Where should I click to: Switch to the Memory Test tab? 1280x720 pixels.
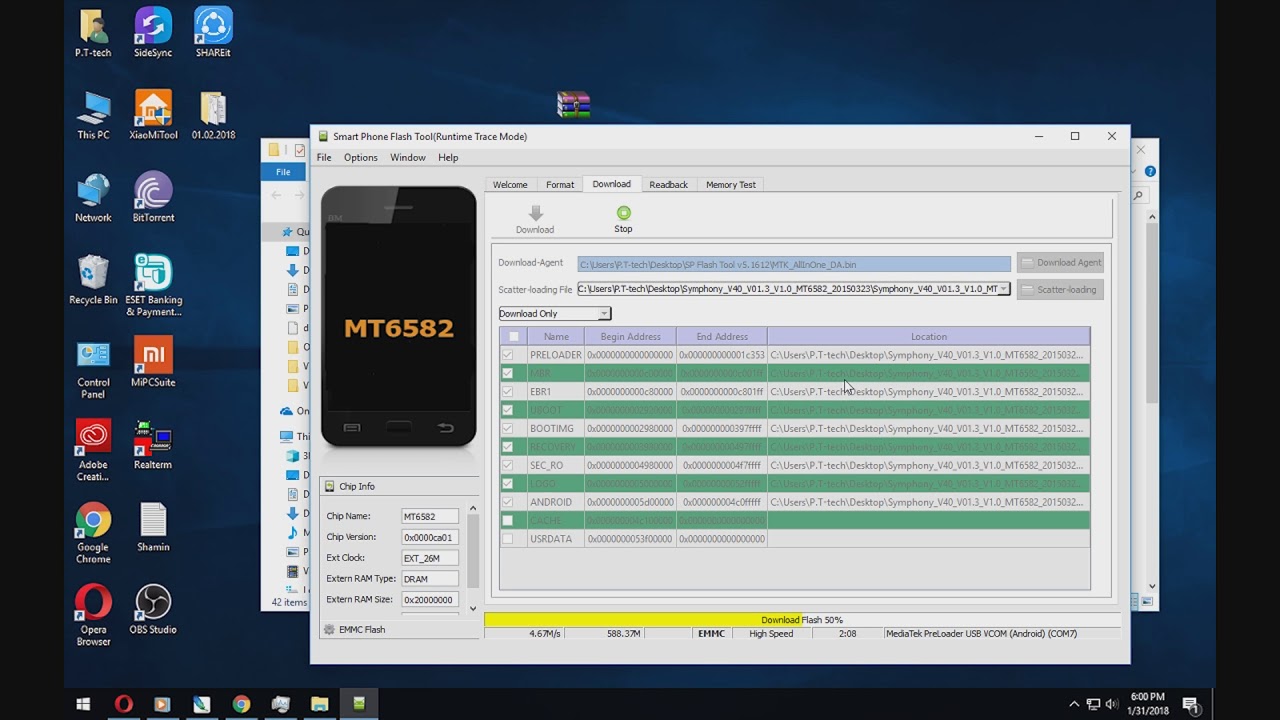pos(731,185)
